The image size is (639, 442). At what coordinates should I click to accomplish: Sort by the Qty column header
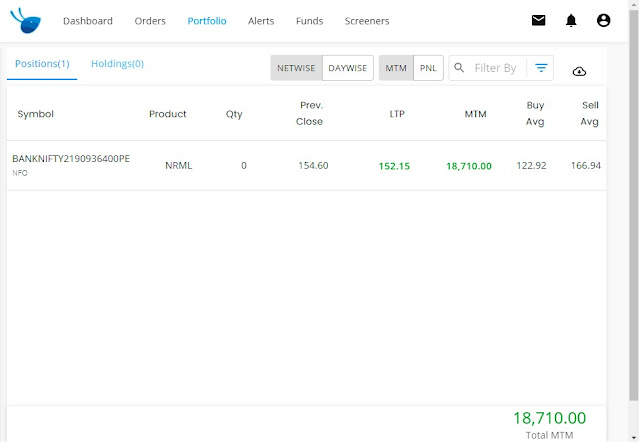pos(234,114)
